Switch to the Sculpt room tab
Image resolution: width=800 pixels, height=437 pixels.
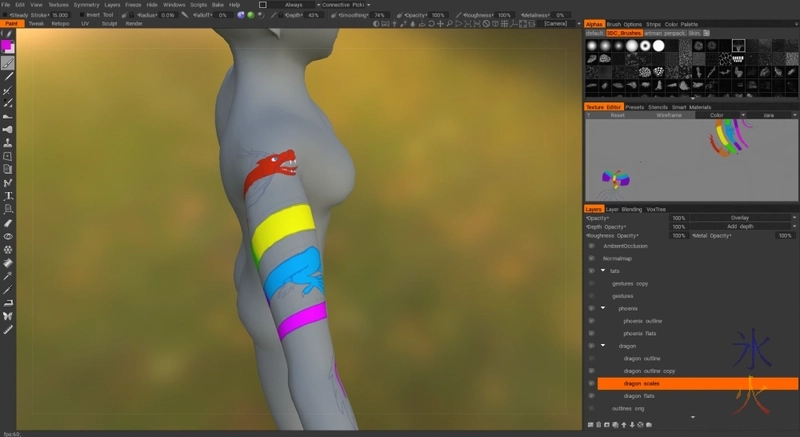[110, 23]
